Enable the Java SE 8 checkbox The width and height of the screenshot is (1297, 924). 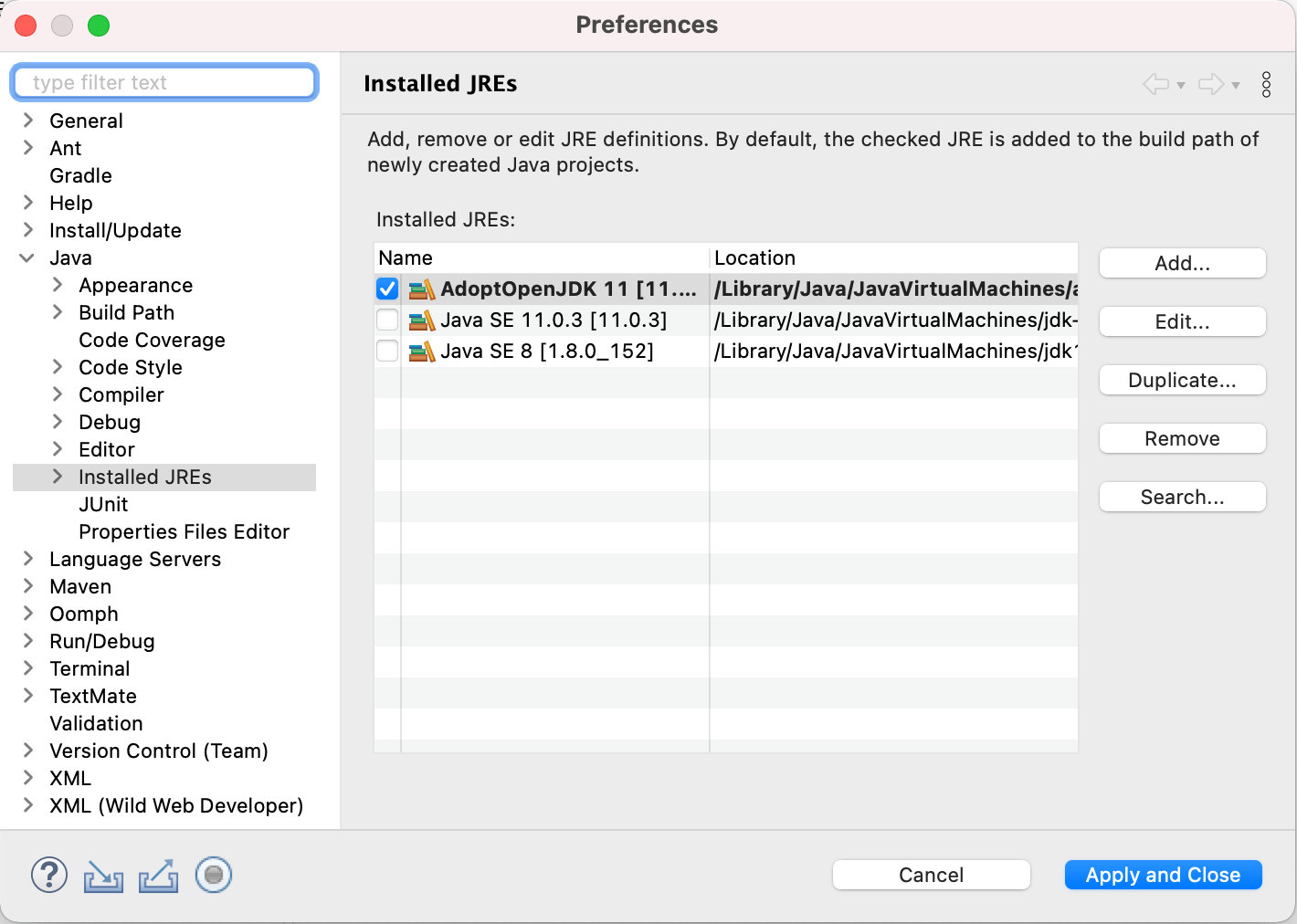pos(387,352)
